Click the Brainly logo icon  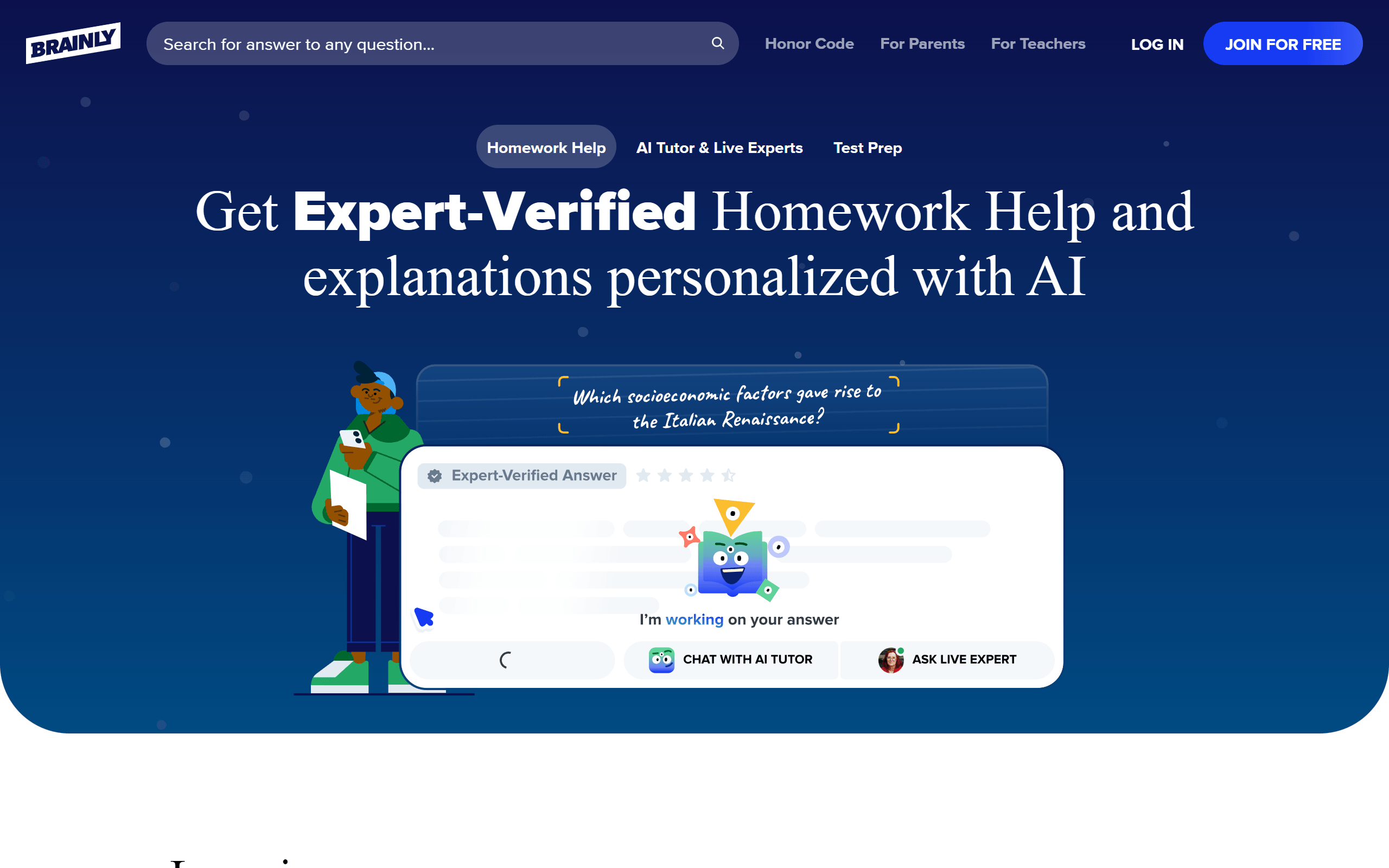pyautogui.click(x=73, y=44)
